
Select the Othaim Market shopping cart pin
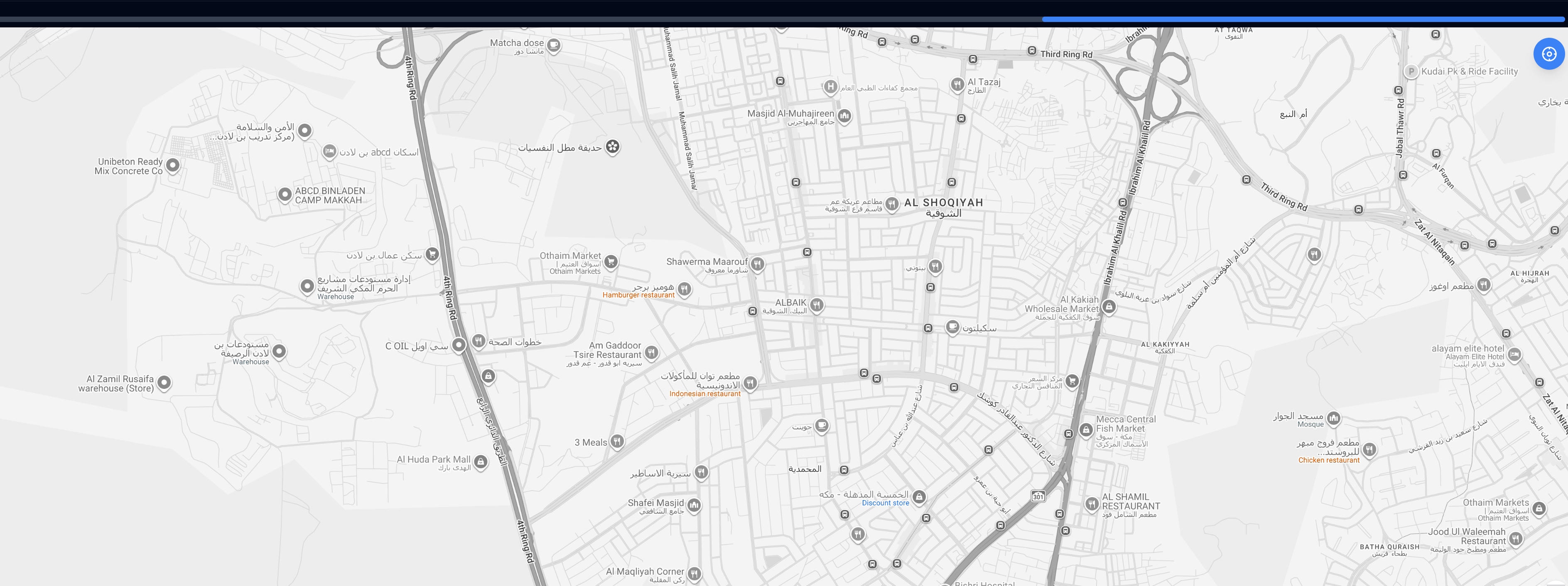coord(611,261)
